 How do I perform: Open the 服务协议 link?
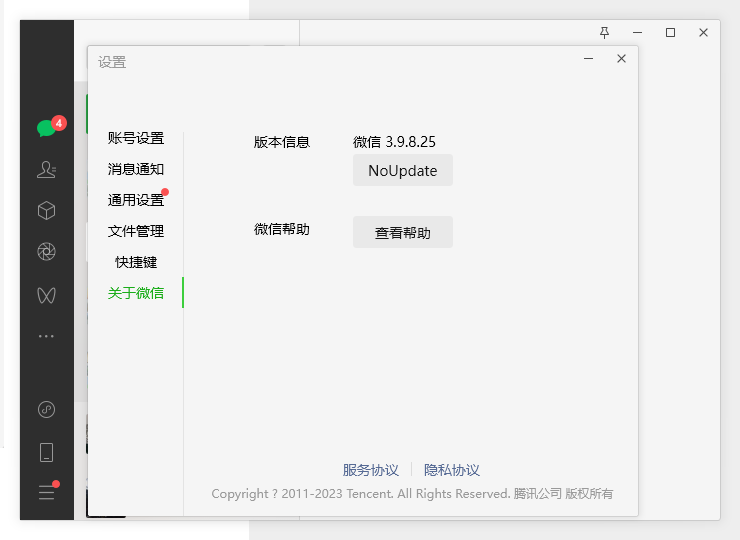370,470
